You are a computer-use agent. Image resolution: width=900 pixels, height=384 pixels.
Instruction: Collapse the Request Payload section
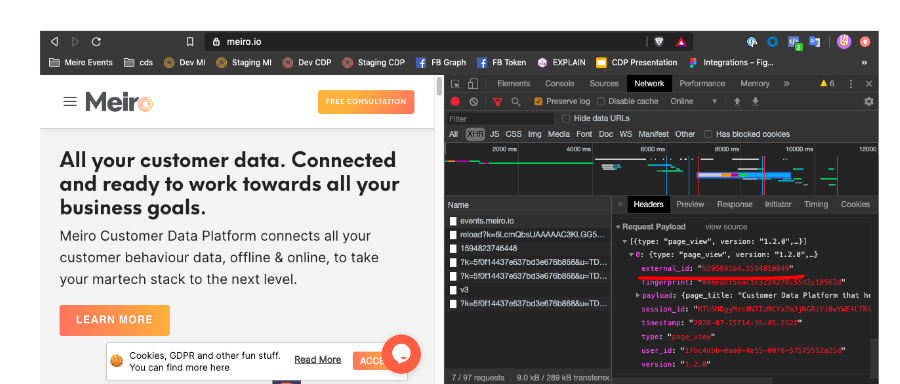[618, 227]
